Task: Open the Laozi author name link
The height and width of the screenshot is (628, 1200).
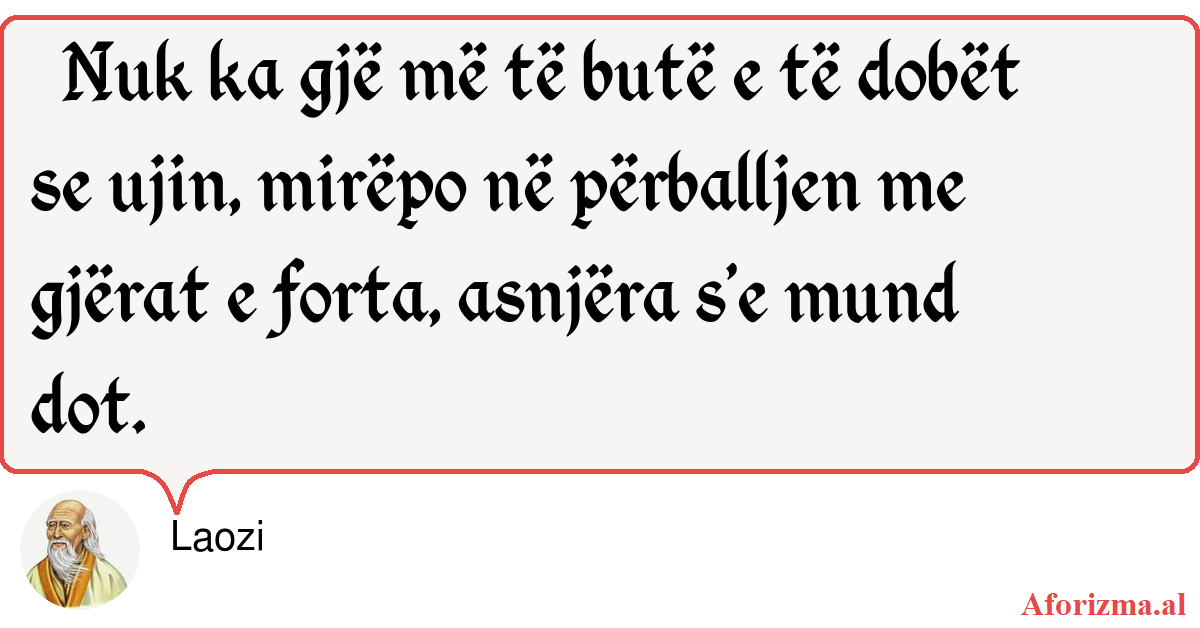Action: click(x=217, y=539)
